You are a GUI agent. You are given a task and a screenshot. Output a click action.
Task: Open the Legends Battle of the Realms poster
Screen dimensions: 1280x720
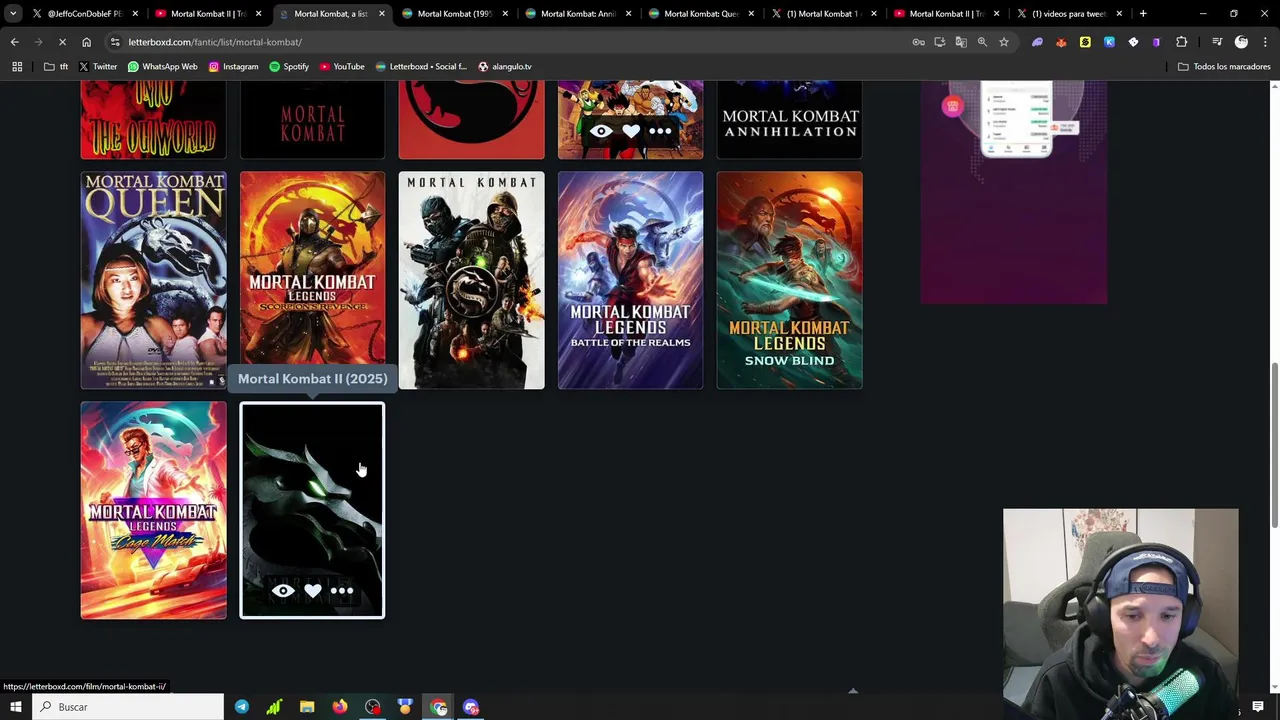point(630,280)
